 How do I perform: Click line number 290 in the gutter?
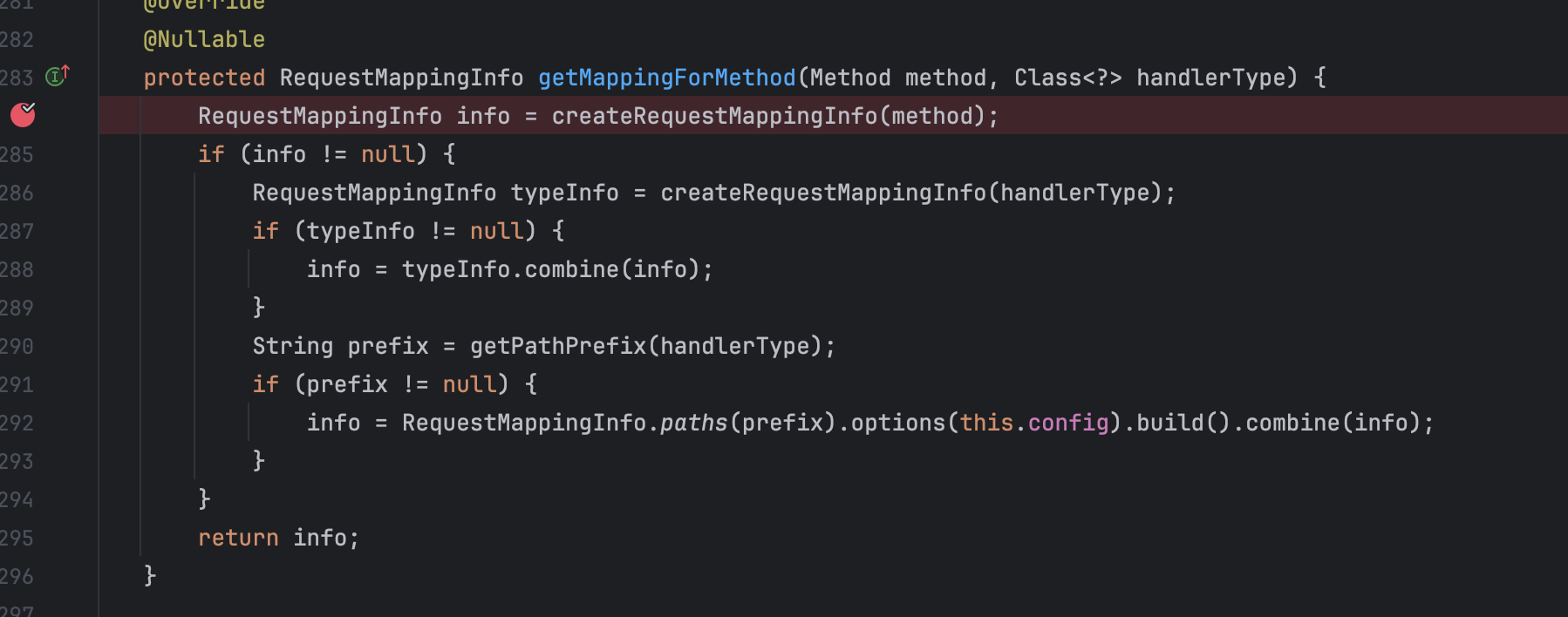pos(17,346)
